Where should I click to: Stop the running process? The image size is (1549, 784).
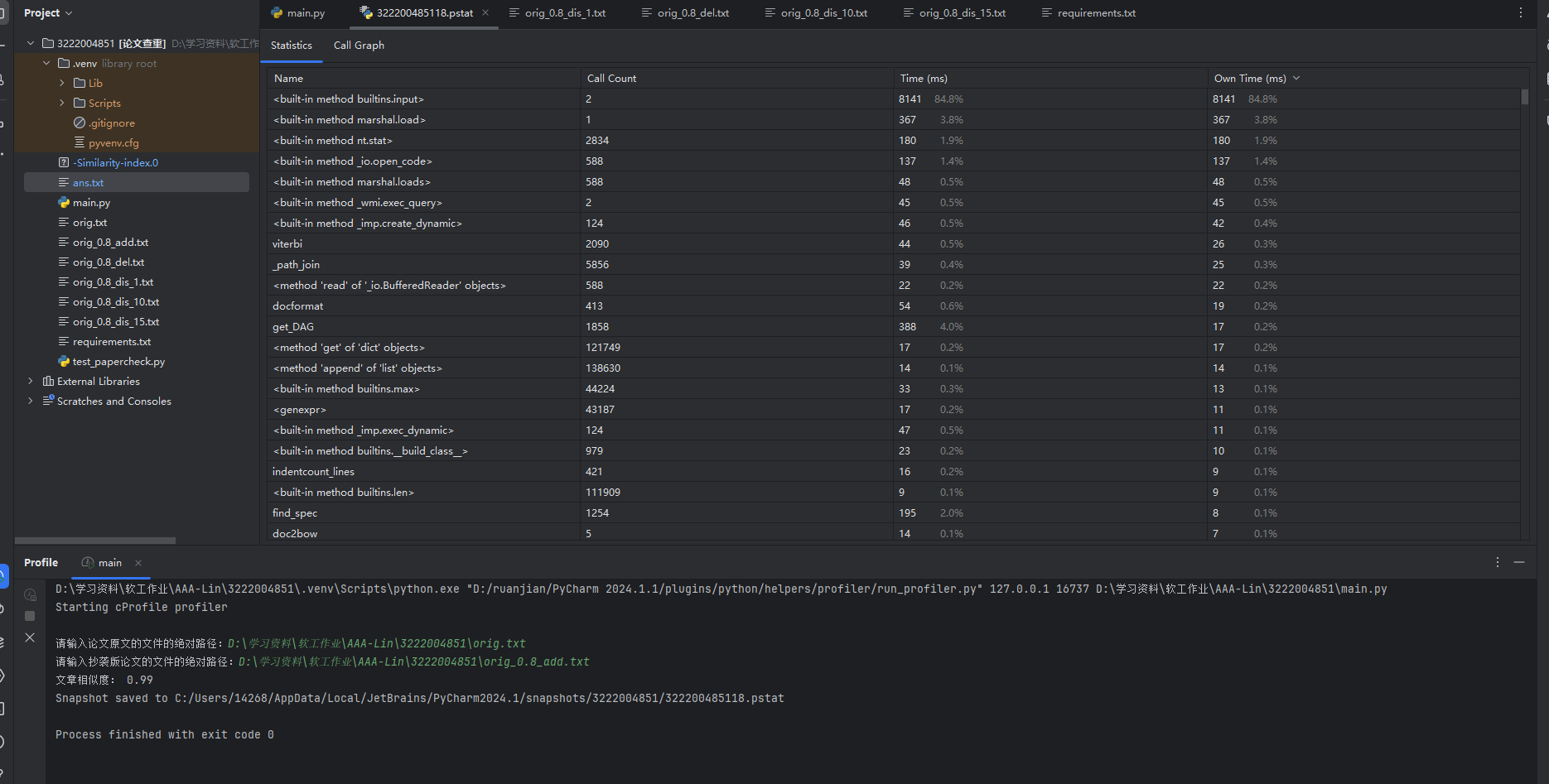[x=30, y=616]
